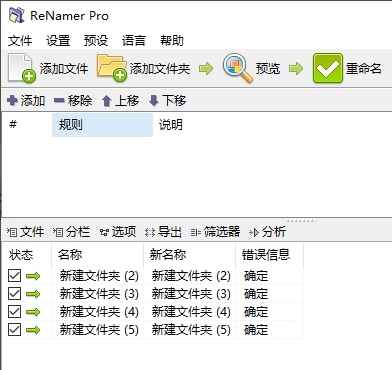Click 新建文件夹 (2) in the 新名称 column
This screenshot has height=370, width=392.
click(x=191, y=276)
